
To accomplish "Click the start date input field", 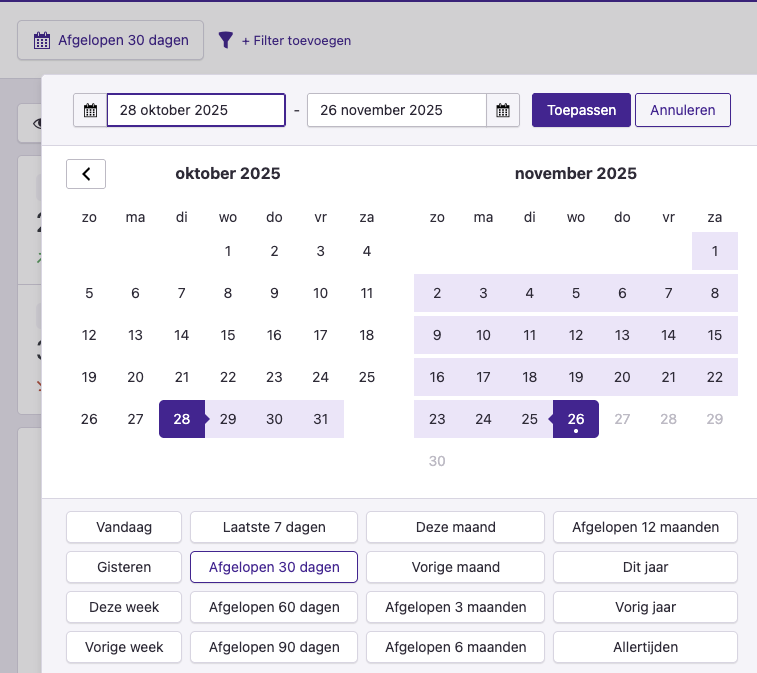I will tap(196, 110).
